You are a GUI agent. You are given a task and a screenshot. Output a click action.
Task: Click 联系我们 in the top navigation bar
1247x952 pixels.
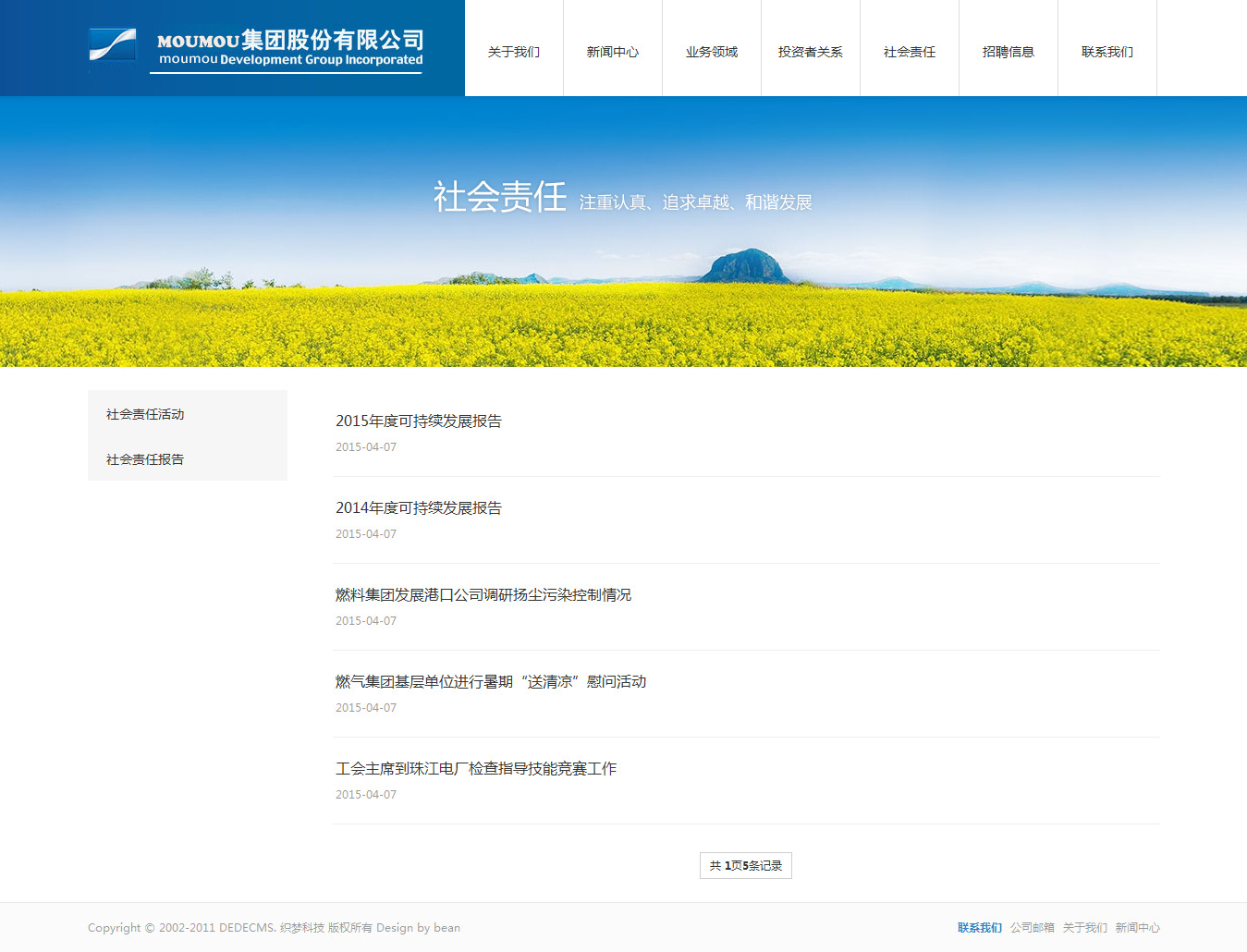[x=1107, y=52]
